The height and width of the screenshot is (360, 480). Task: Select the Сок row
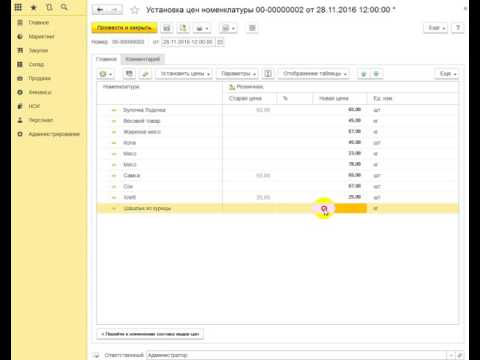(278, 187)
